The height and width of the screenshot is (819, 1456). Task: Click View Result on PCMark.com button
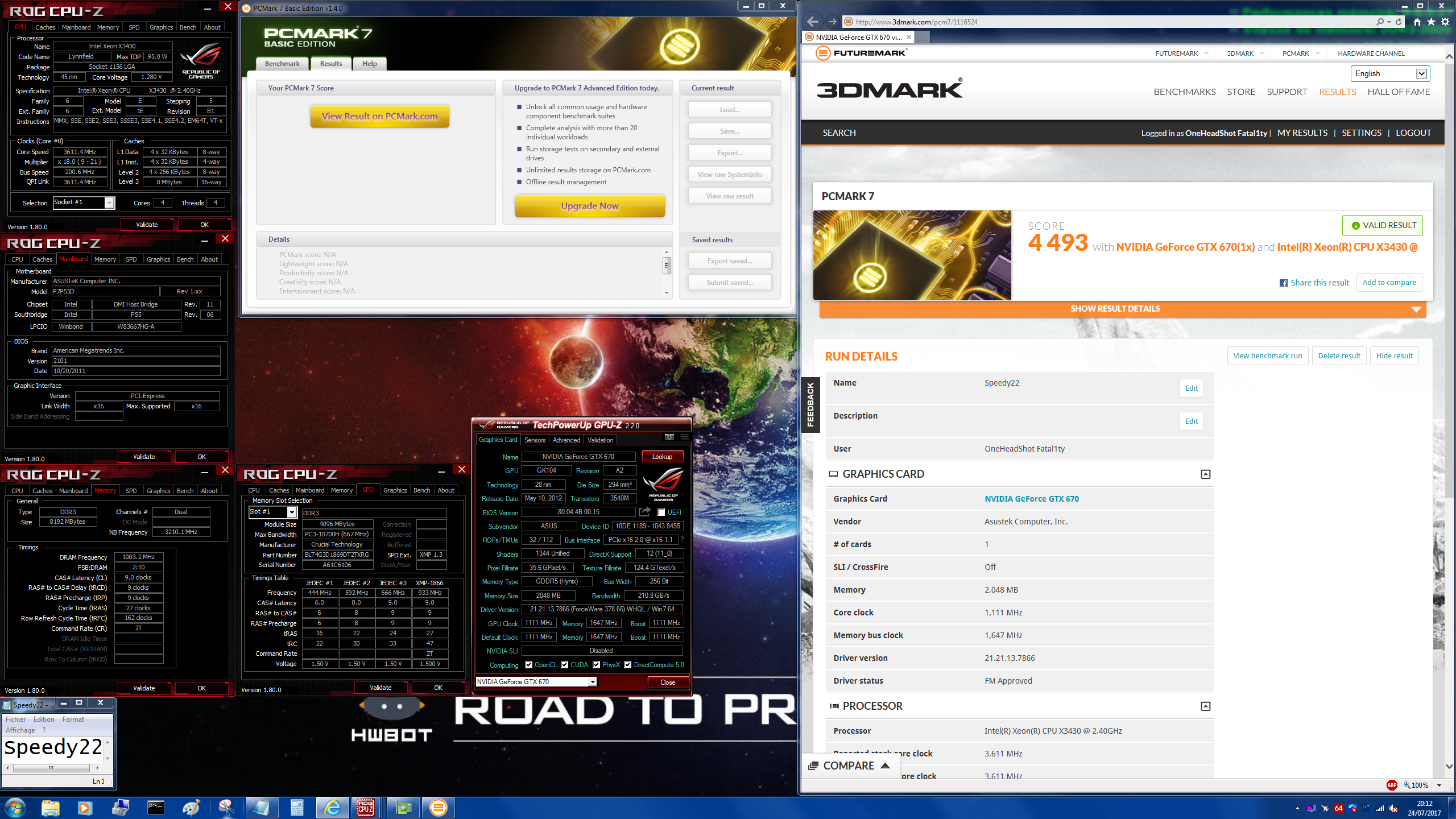(380, 117)
